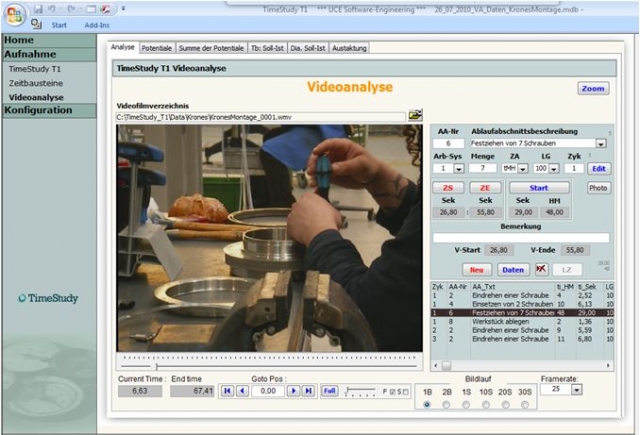Click the Undo icon in quick access toolbar
This screenshot has width=640, height=435.
coord(51,8)
